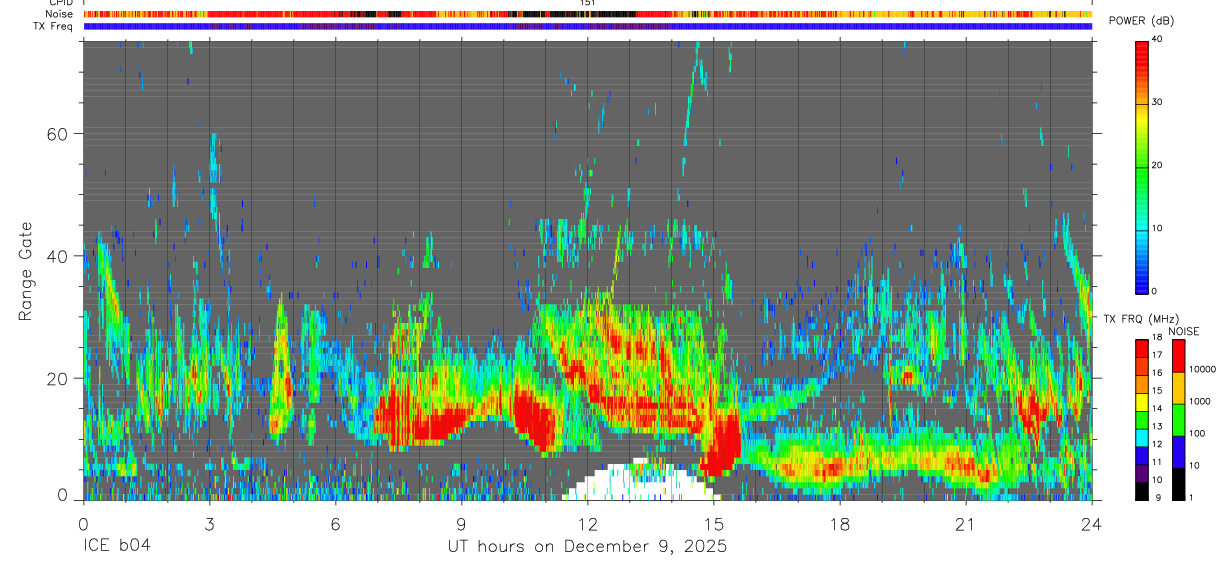Click the x-axis tick label '9'

pyautogui.click(x=461, y=524)
